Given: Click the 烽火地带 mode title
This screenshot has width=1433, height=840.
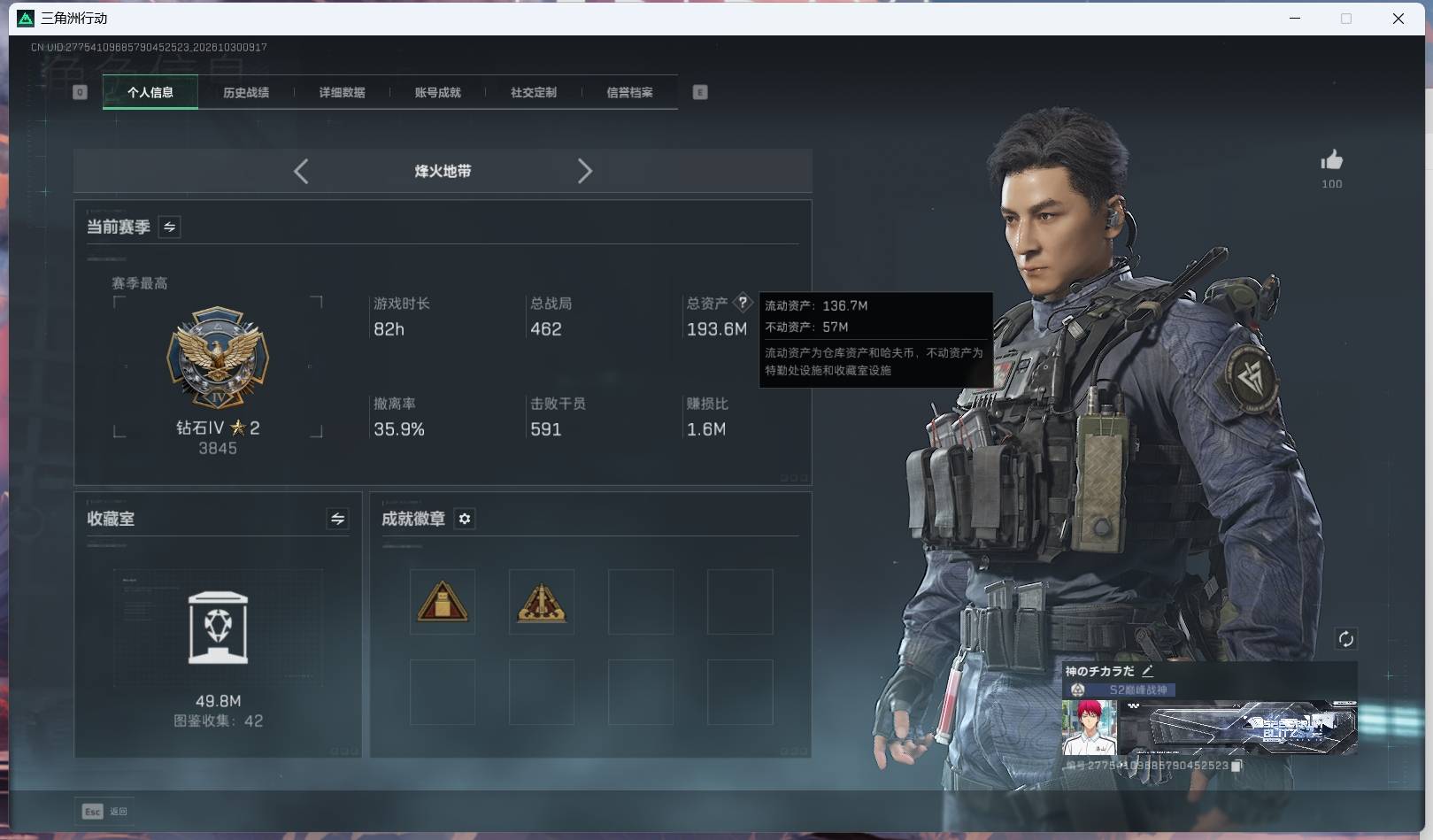Looking at the screenshot, I should pyautogui.click(x=443, y=171).
